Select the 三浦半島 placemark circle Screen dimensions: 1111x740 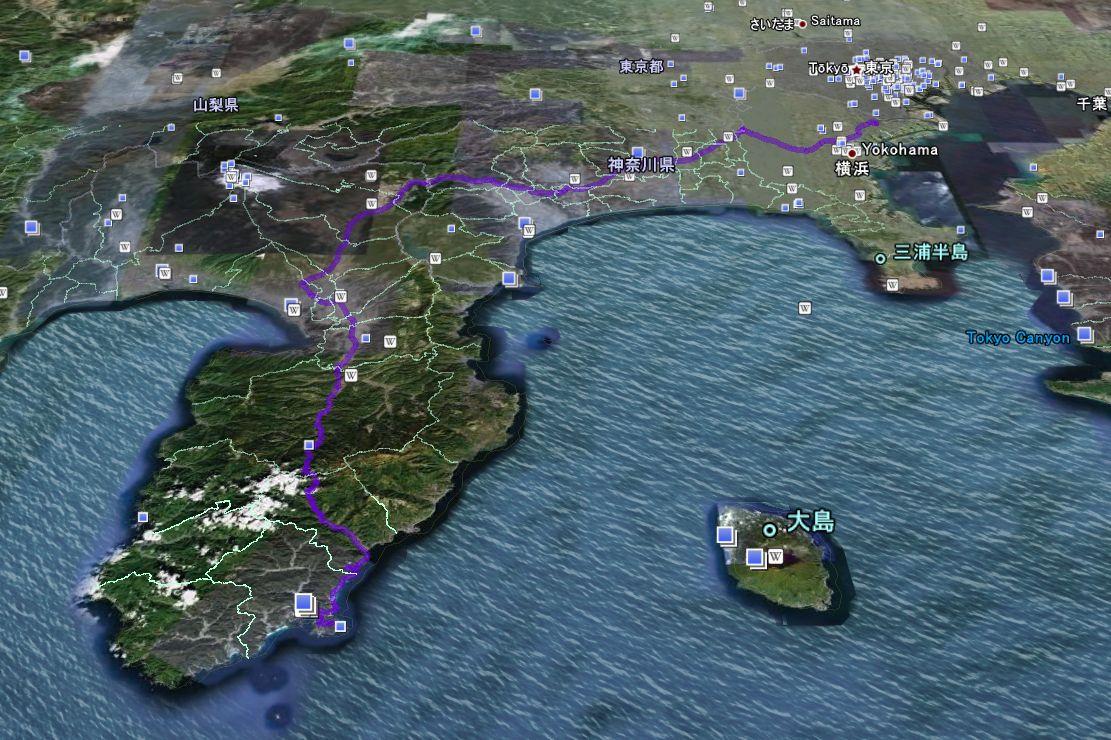(x=880, y=258)
